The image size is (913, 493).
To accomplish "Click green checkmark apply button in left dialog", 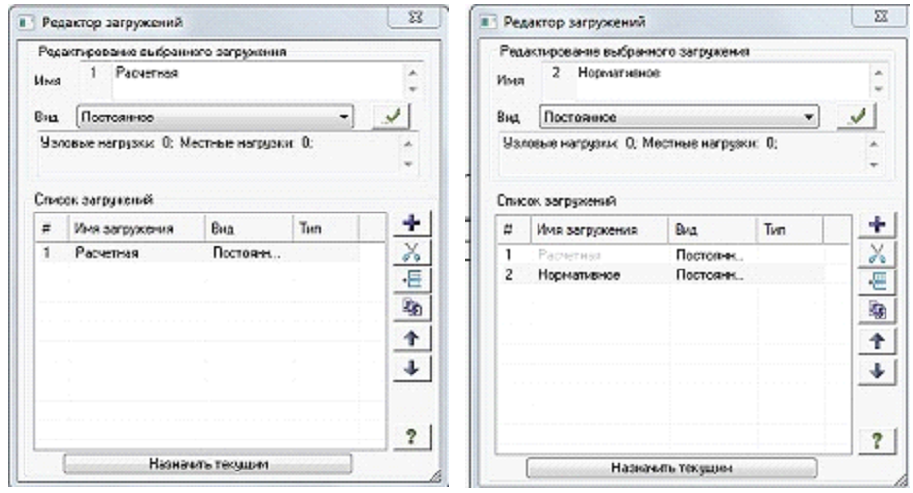I will point(391,117).
